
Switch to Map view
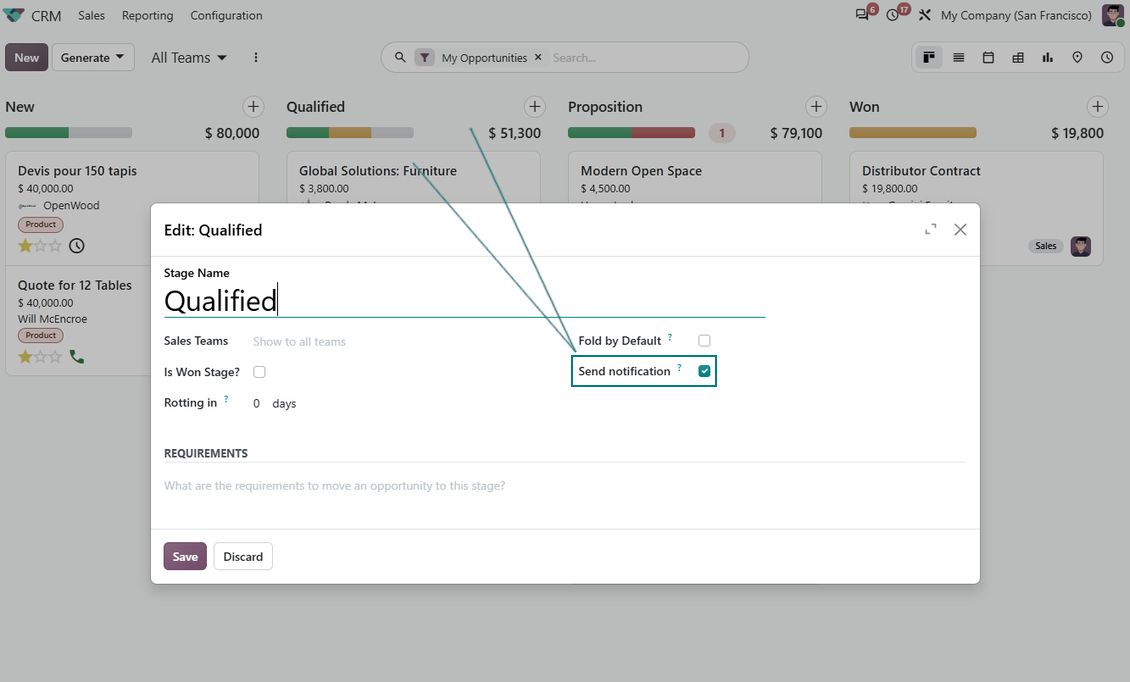[1077, 58]
